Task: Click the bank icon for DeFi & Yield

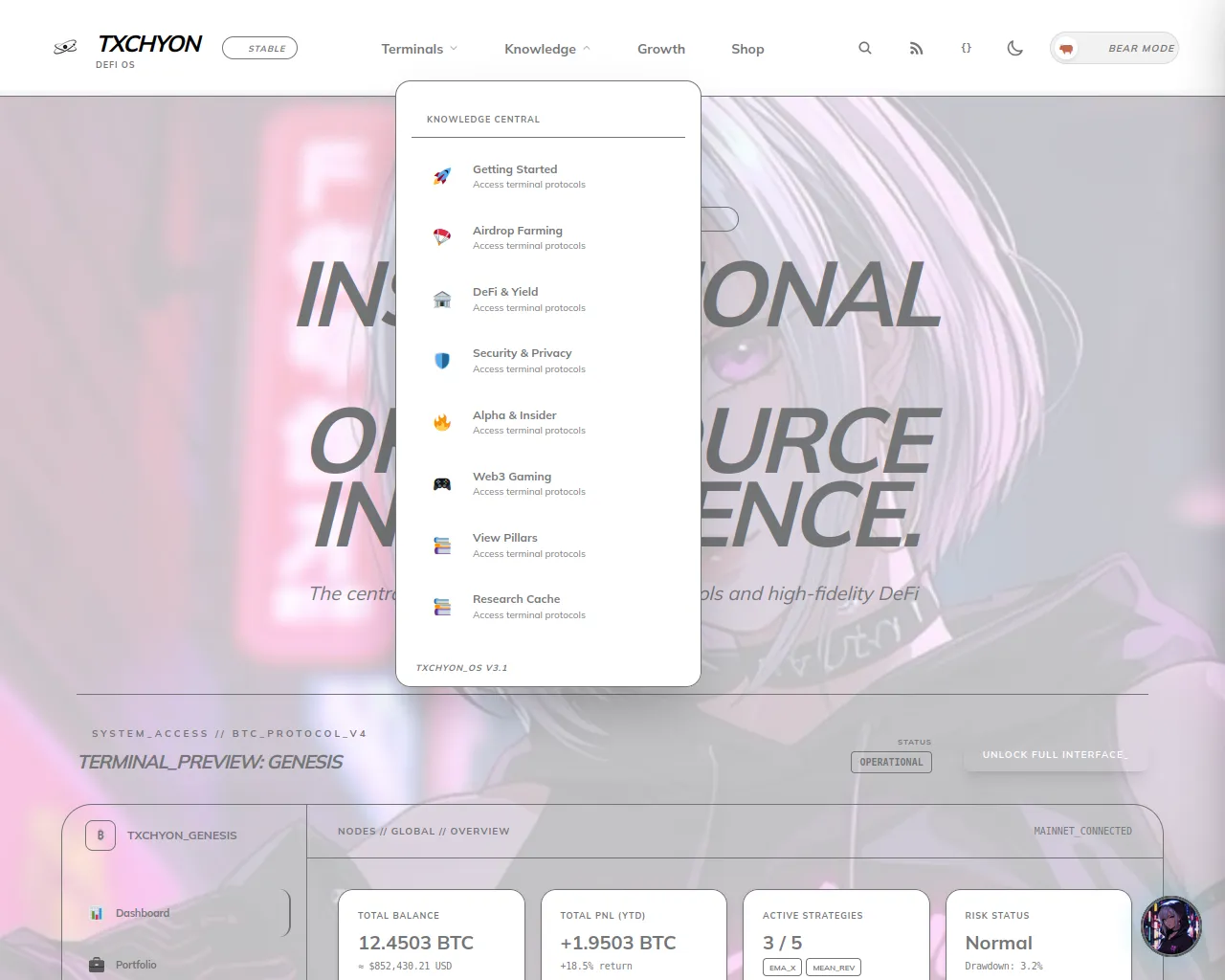Action: point(442,300)
